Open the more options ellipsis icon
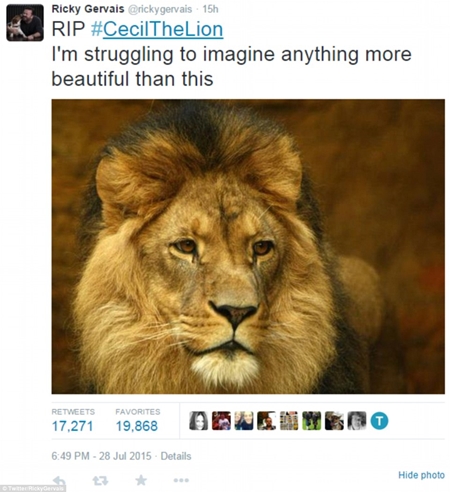The image size is (450, 492). (x=181, y=480)
